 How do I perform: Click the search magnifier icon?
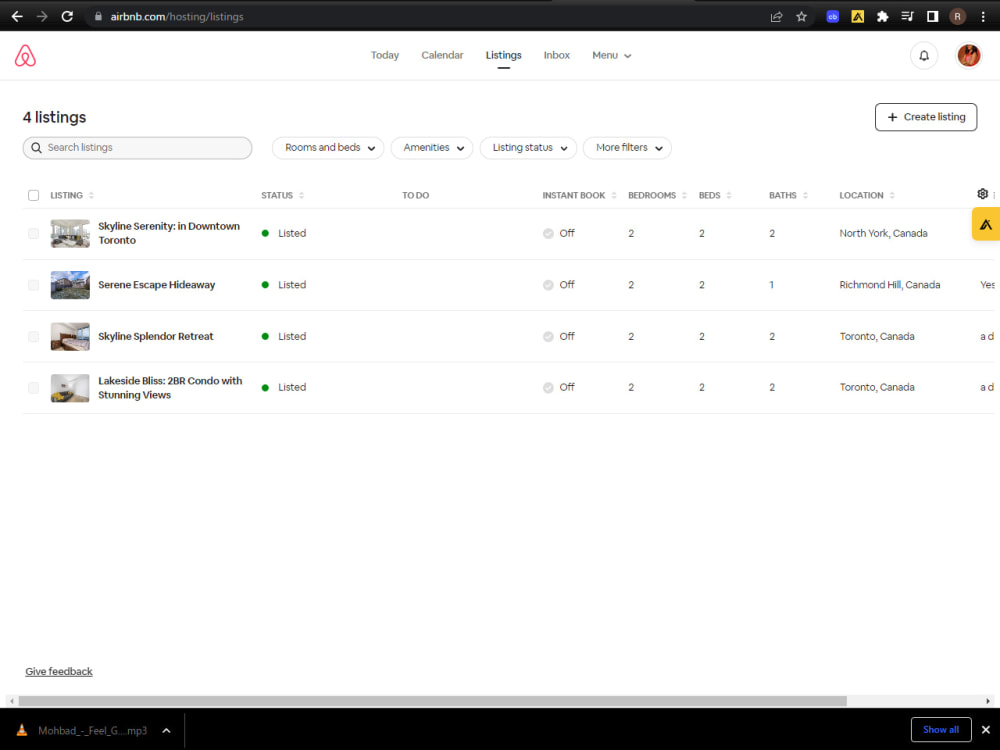click(x=36, y=148)
